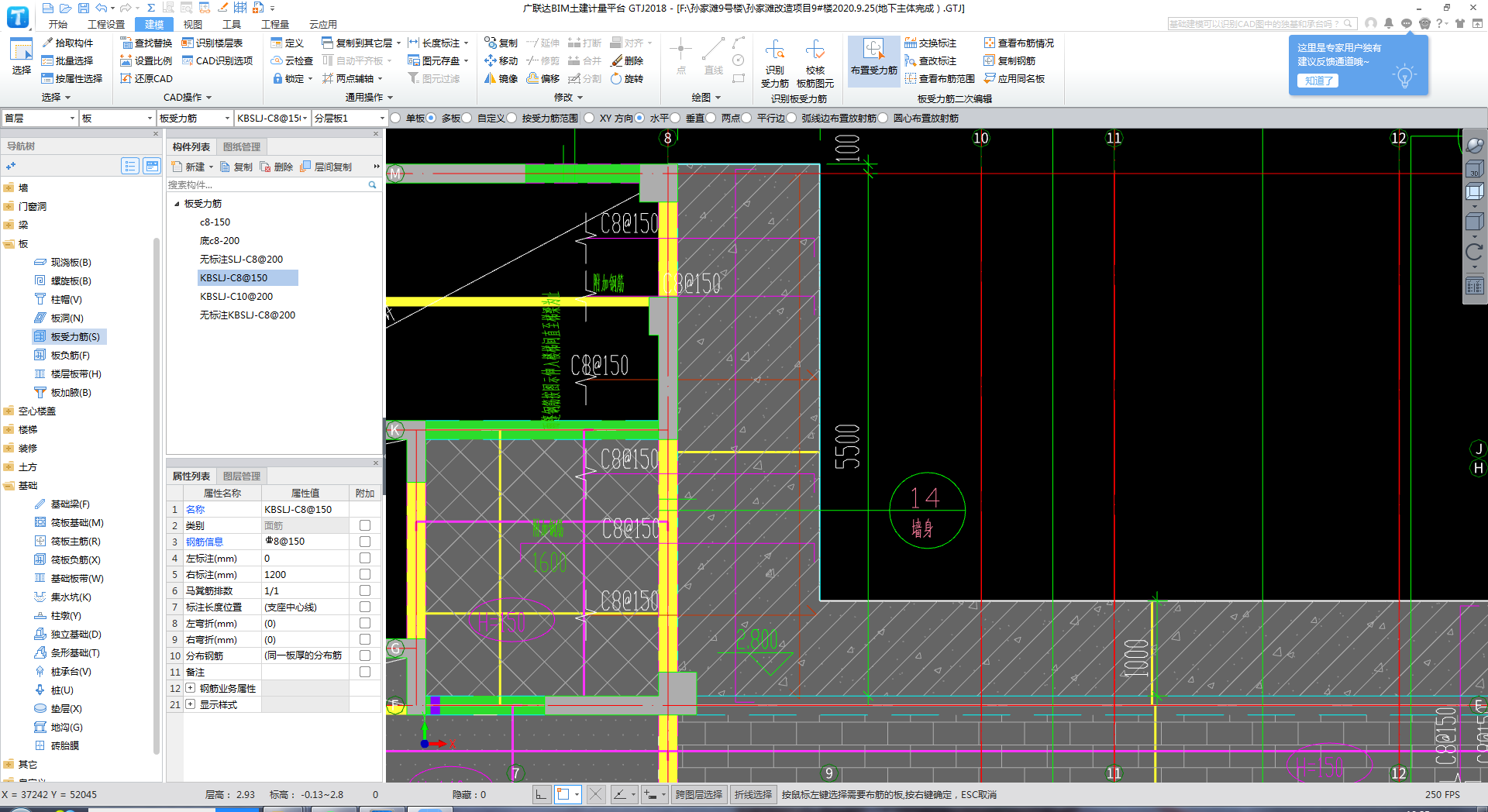Viewport: 1488px width, 812px height.
Task: Click 层间复制 inter-floor copy button
Action: pyautogui.click(x=326, y=167)
